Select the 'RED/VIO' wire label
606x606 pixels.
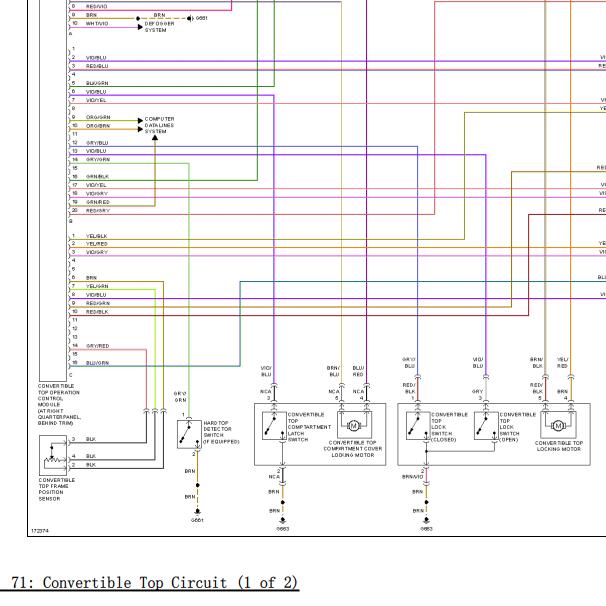tap(97, 7)
